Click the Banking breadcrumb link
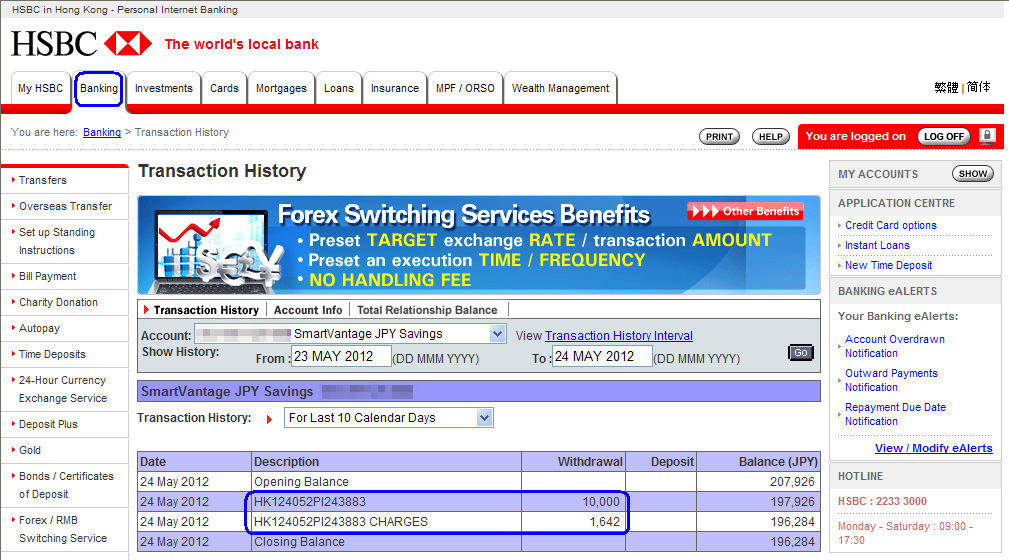 click(102, 132)
